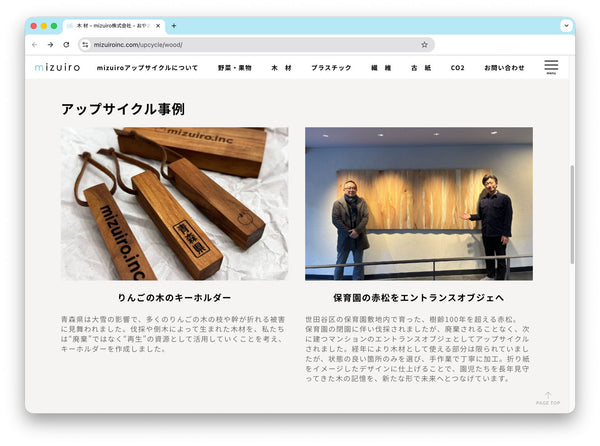Screen dimensions: 600x446
Task: Reload the page with the refresh icon
Action: coord(66,45)
